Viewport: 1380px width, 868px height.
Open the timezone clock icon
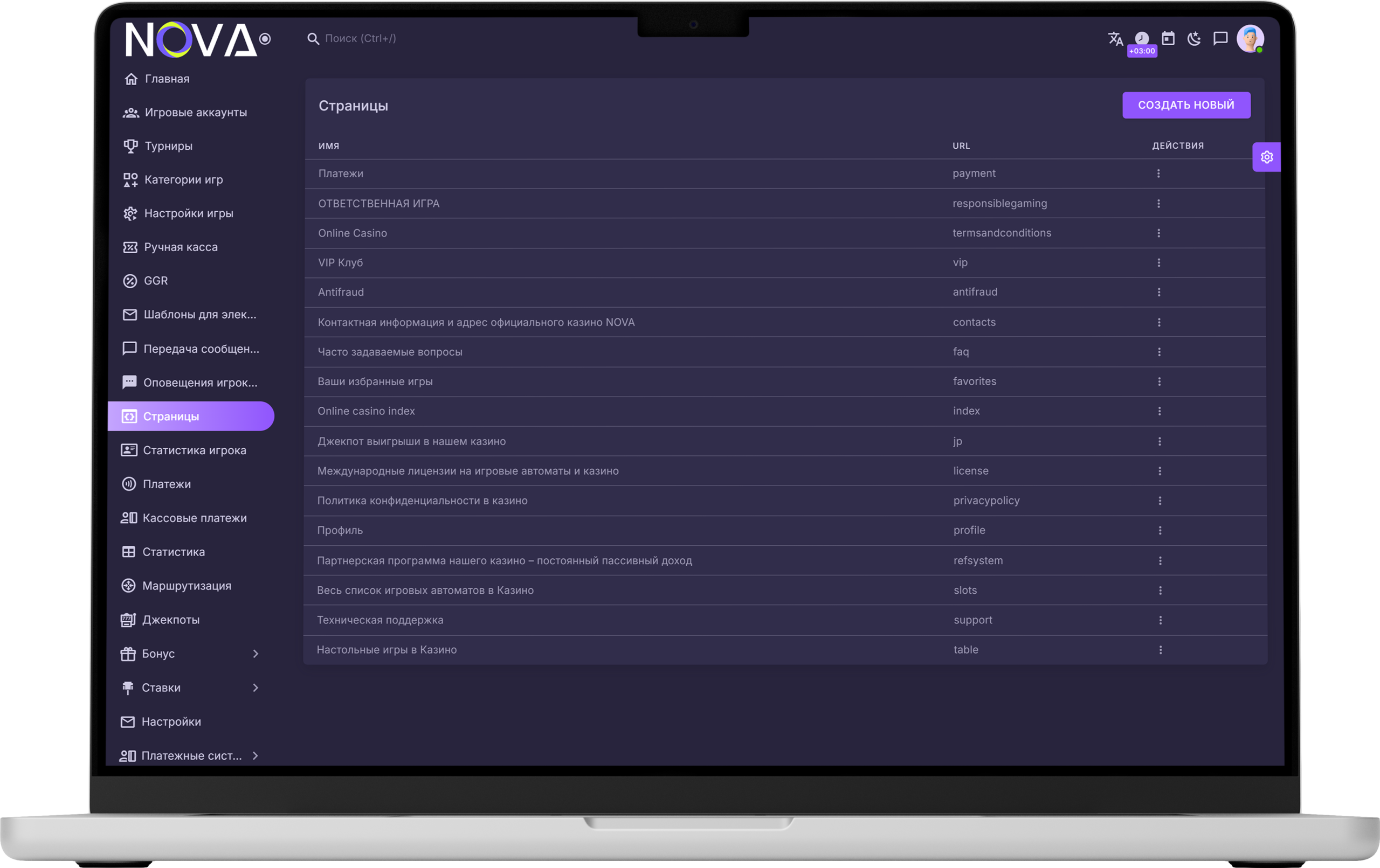pos(1142,38)
